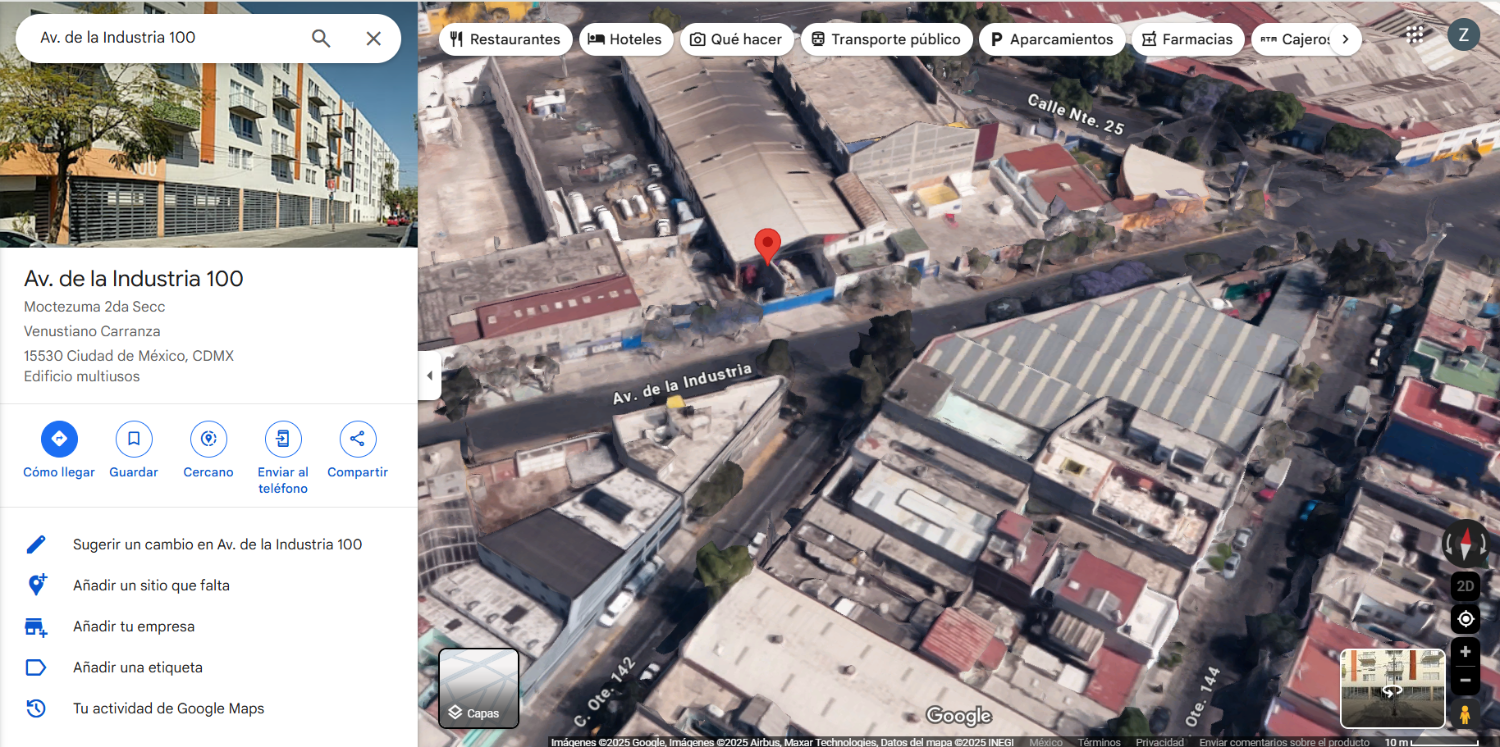Clear the search box with the X
1500x747 pixels.
[373, 38]
